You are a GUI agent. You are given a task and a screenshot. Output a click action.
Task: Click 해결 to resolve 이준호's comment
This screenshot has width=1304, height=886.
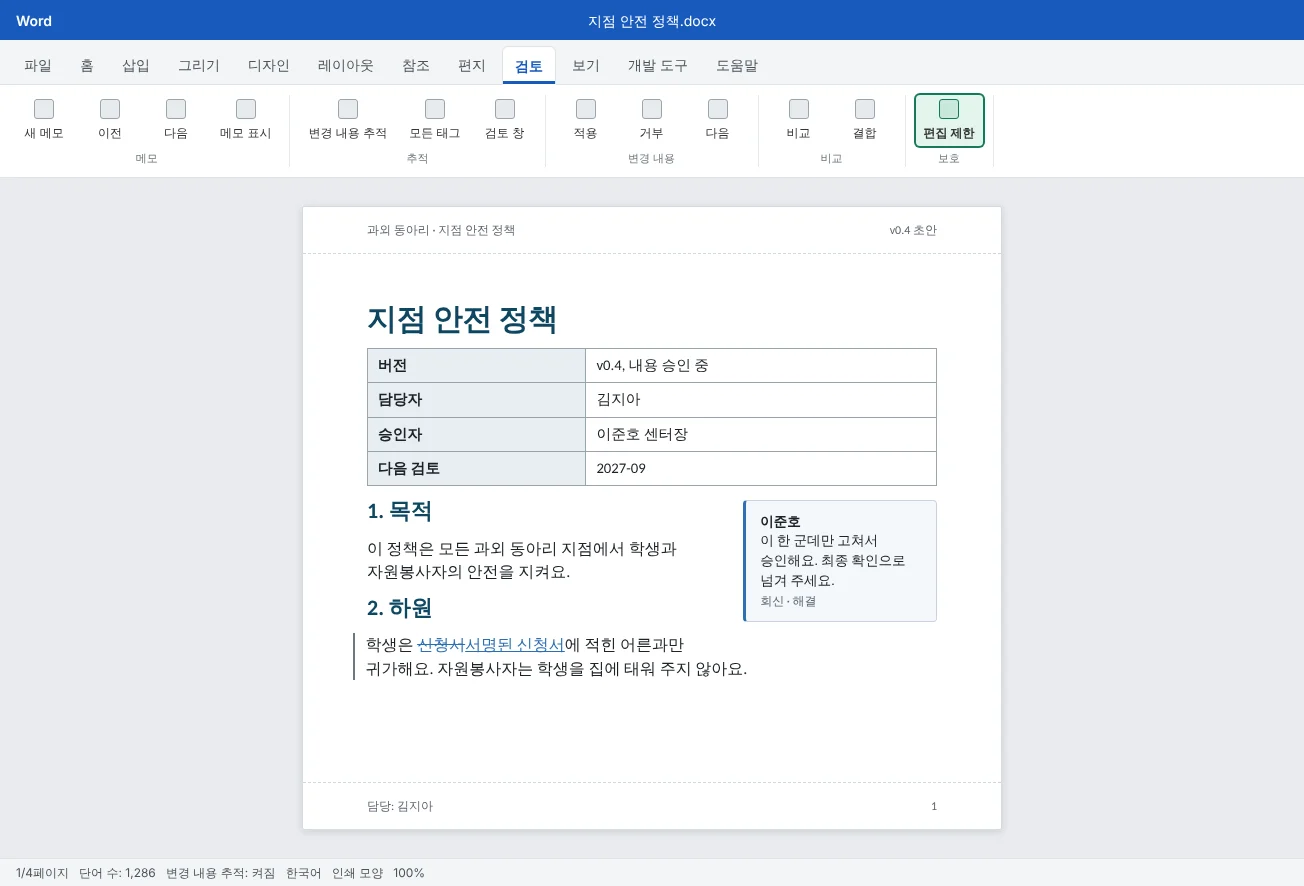click(804, 601)
